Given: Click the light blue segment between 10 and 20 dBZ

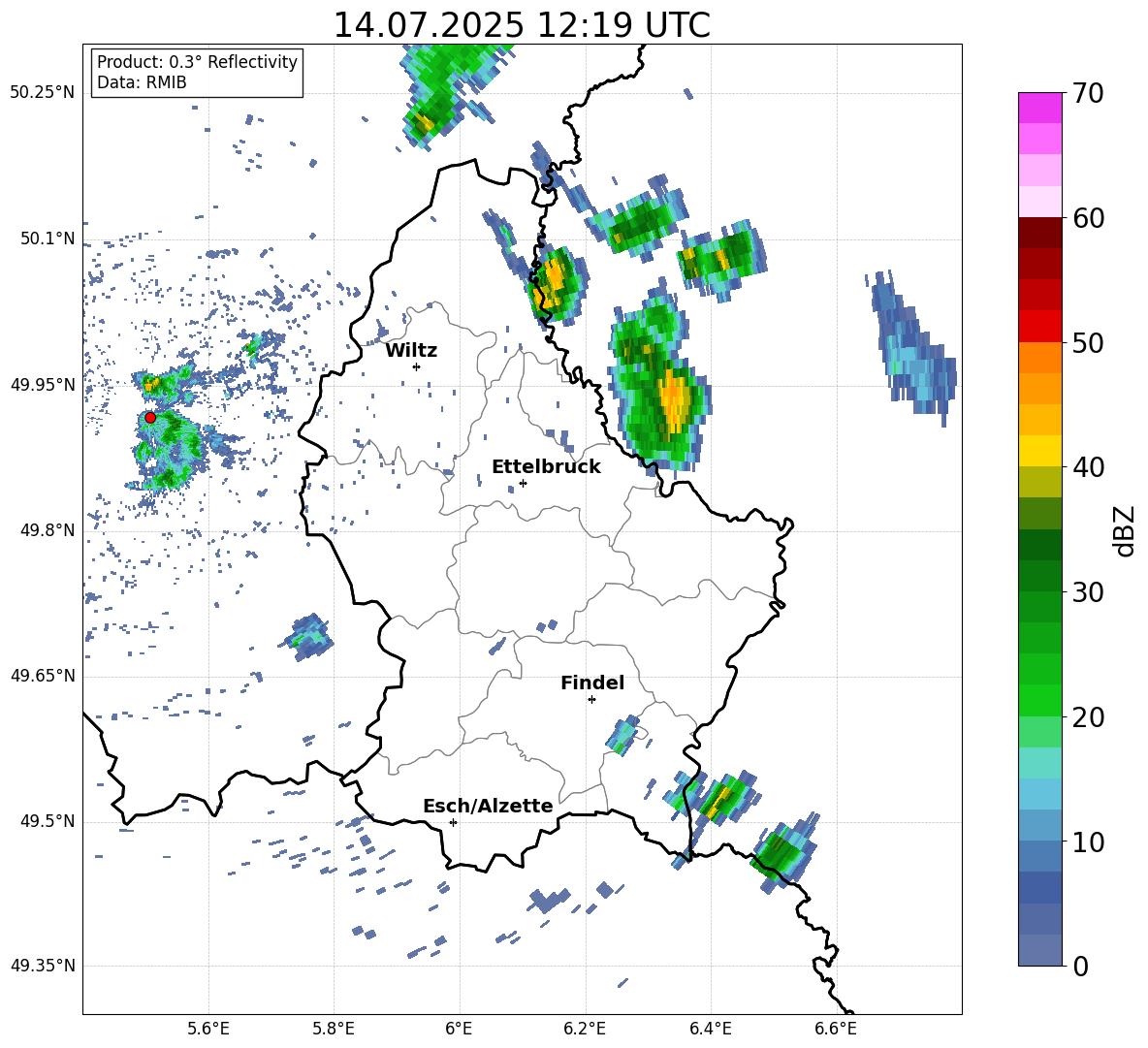Looking at the screenshot, I should coord(1039,794).
